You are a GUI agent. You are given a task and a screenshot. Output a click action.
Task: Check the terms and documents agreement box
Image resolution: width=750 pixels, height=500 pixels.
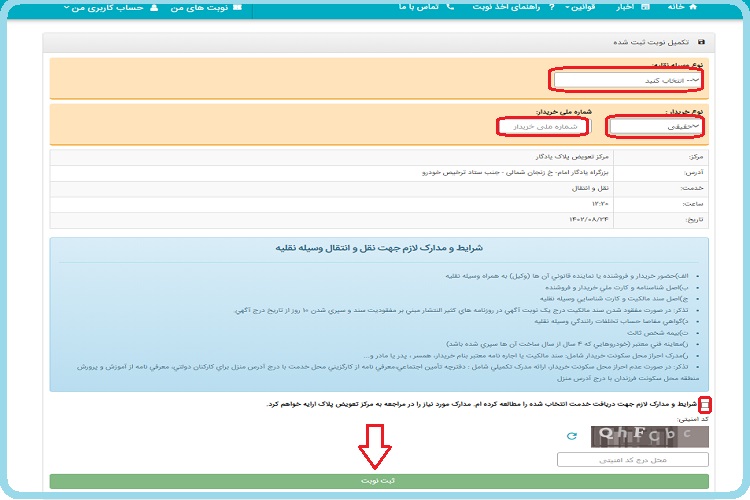(x=705, y=405)
